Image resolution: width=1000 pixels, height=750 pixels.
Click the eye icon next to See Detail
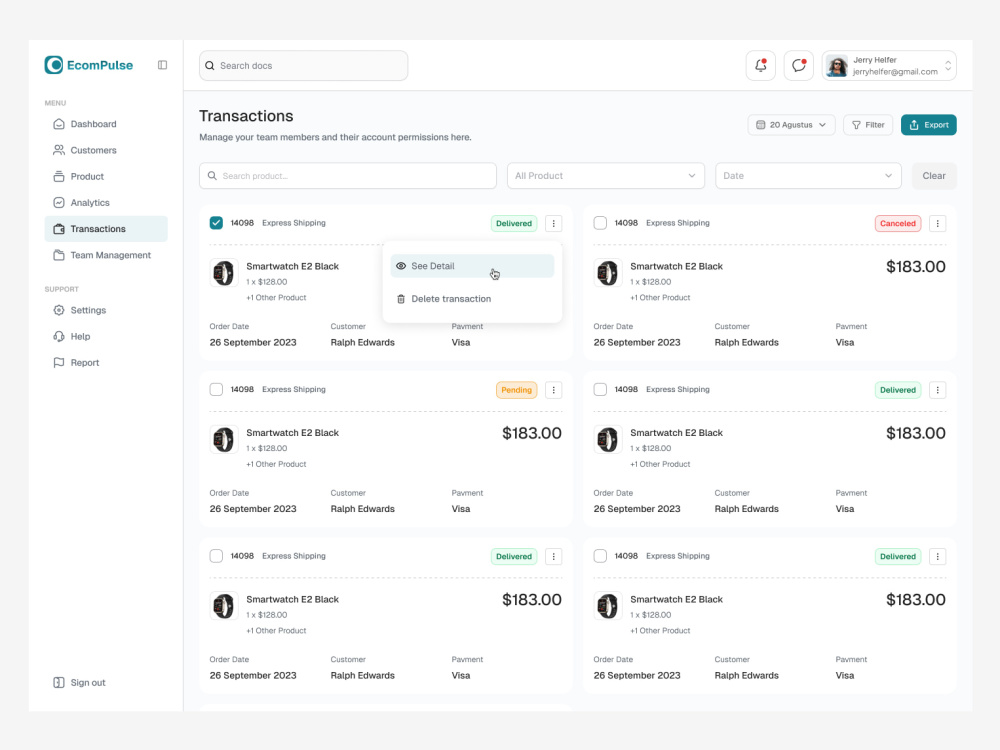(401, 266)
